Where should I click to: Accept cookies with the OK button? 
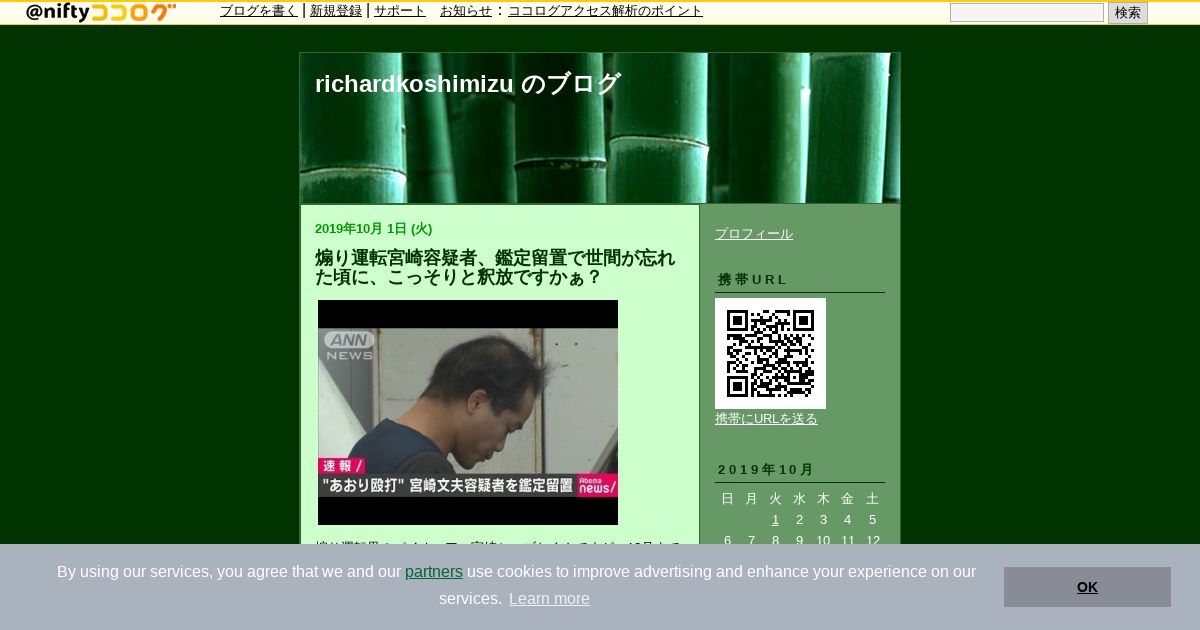click(1087, 587)
